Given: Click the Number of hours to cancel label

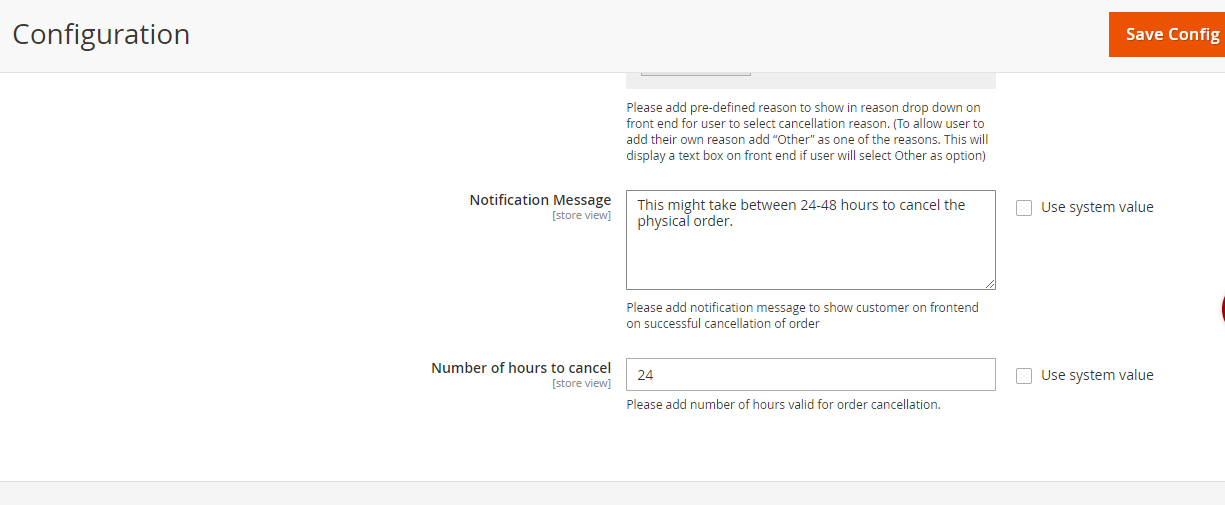Looking at the screenshot, I should click(x=520, y=368).
